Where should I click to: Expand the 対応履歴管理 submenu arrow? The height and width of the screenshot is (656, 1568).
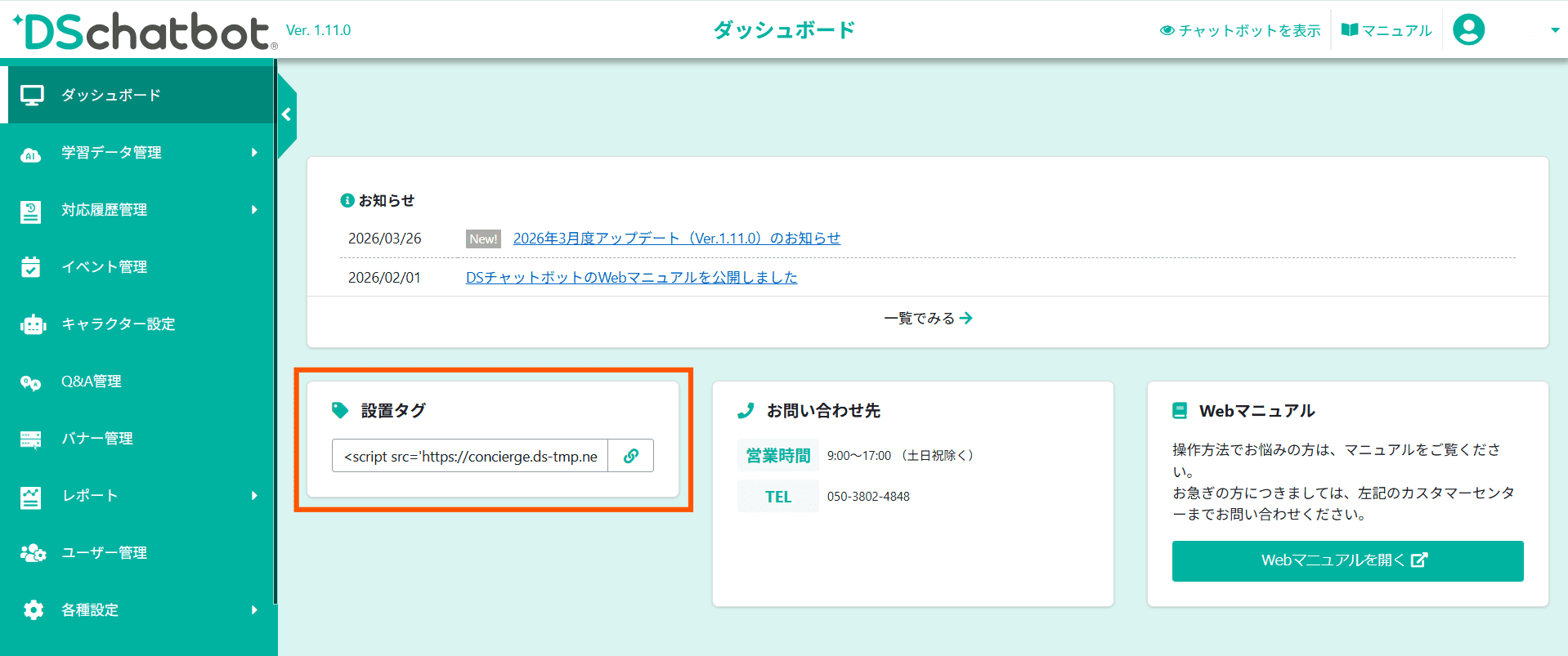click(x=254, y=210)
